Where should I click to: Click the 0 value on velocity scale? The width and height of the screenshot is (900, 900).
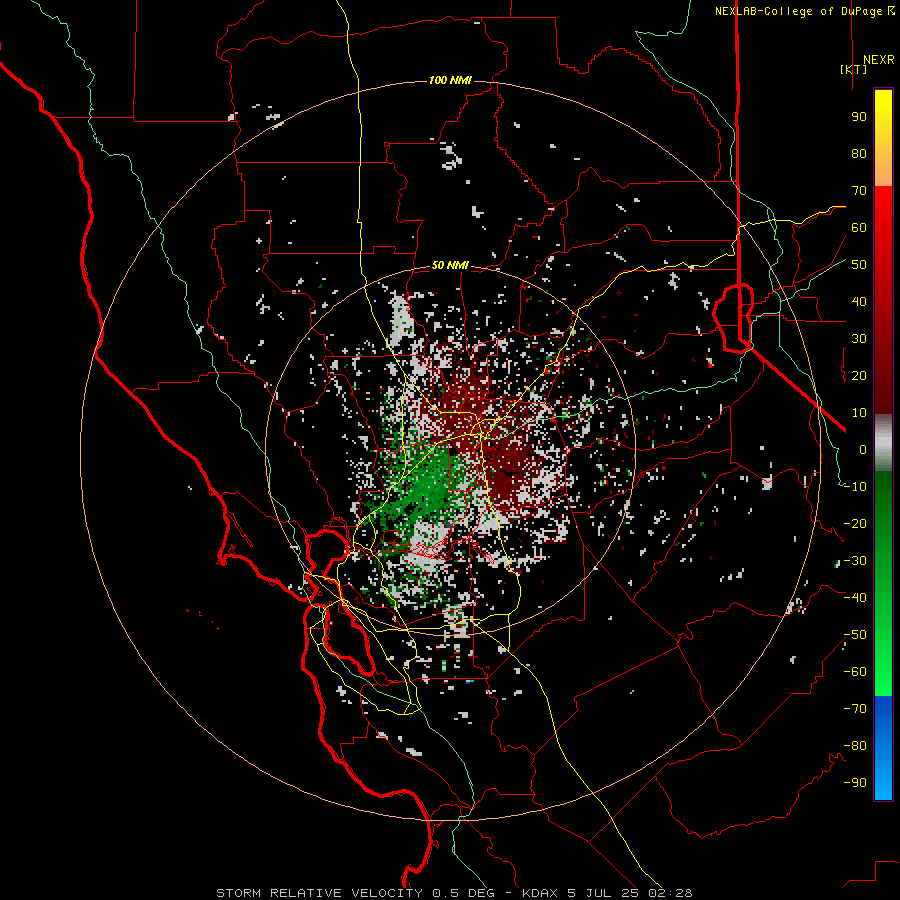point(863,449)
